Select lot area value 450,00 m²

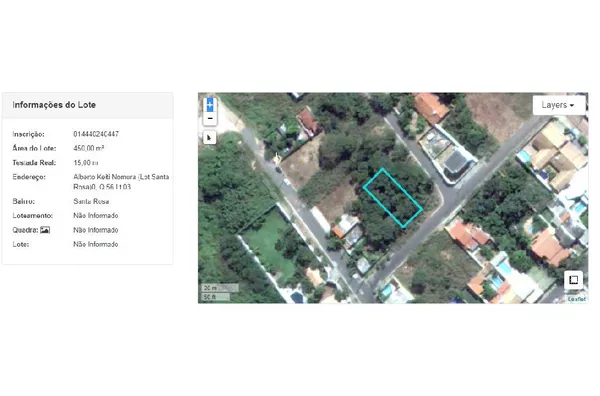point(88,148)
